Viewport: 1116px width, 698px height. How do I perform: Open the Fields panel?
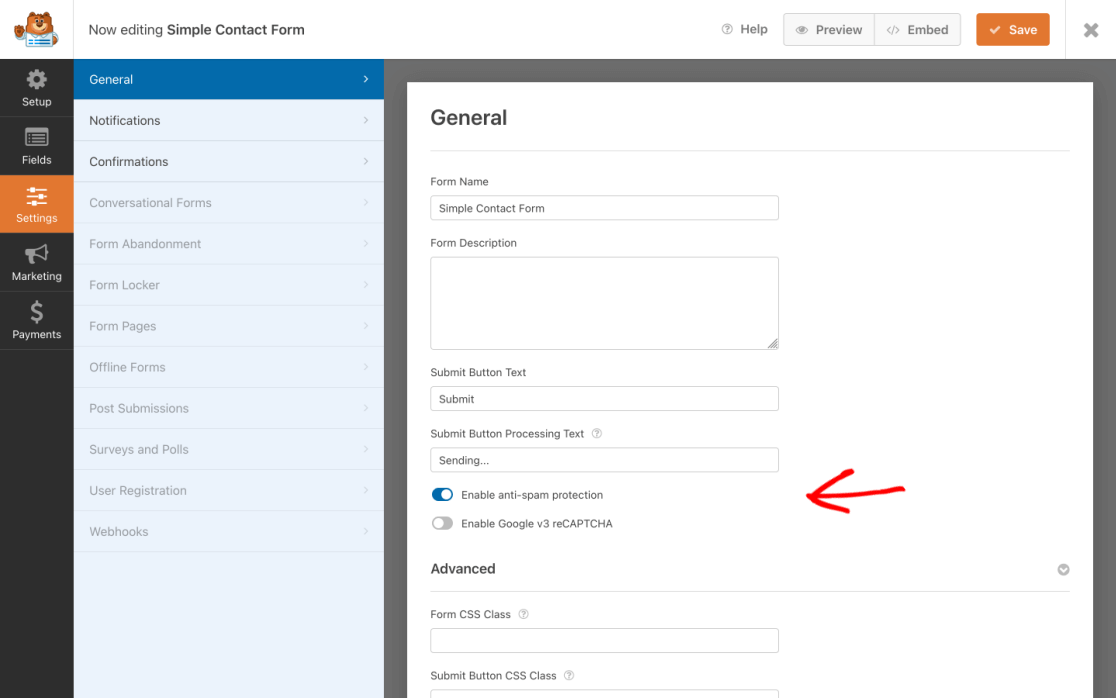point(36,146)
